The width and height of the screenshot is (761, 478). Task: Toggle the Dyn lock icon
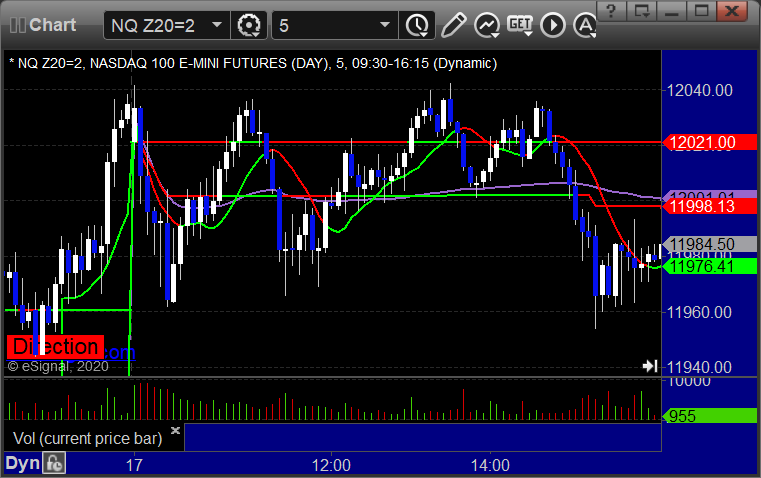(54, 463)
